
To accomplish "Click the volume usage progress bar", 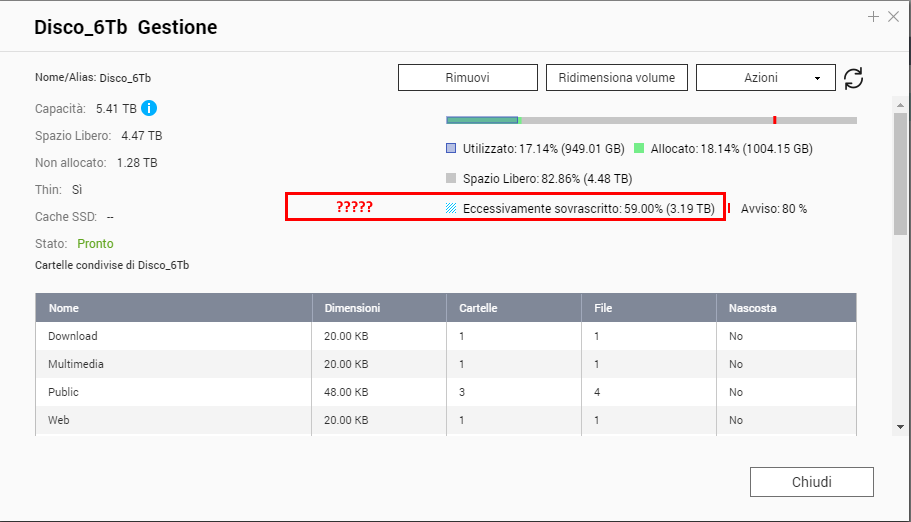I will pyautogui.click(x=651, y=120).
